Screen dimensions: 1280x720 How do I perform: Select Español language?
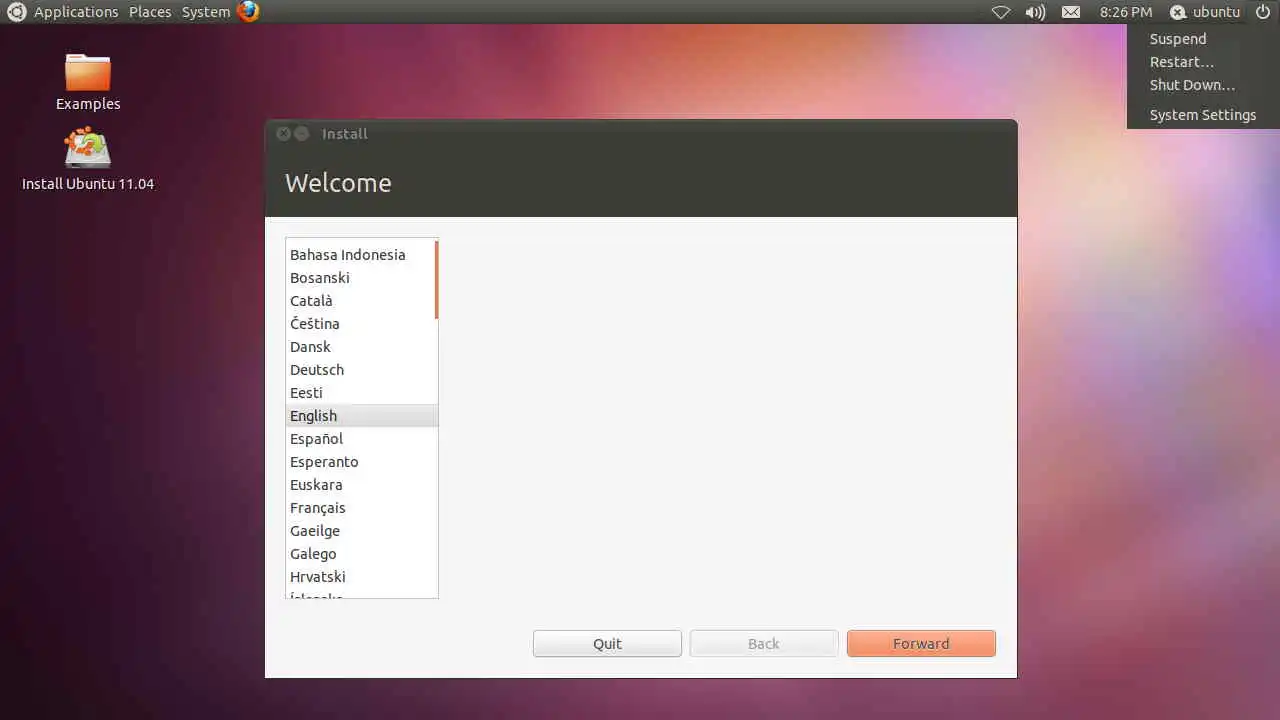click(x=360, y=439)
